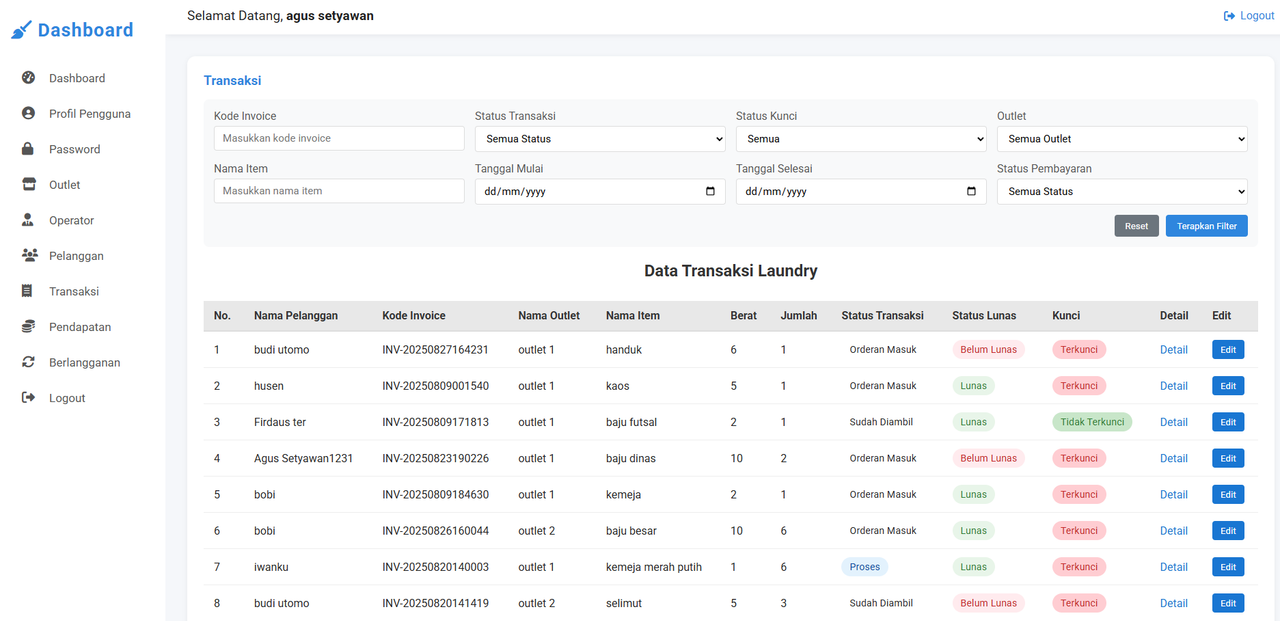Click the Proses status badge

pyautogui.click(x=865, y=567)
